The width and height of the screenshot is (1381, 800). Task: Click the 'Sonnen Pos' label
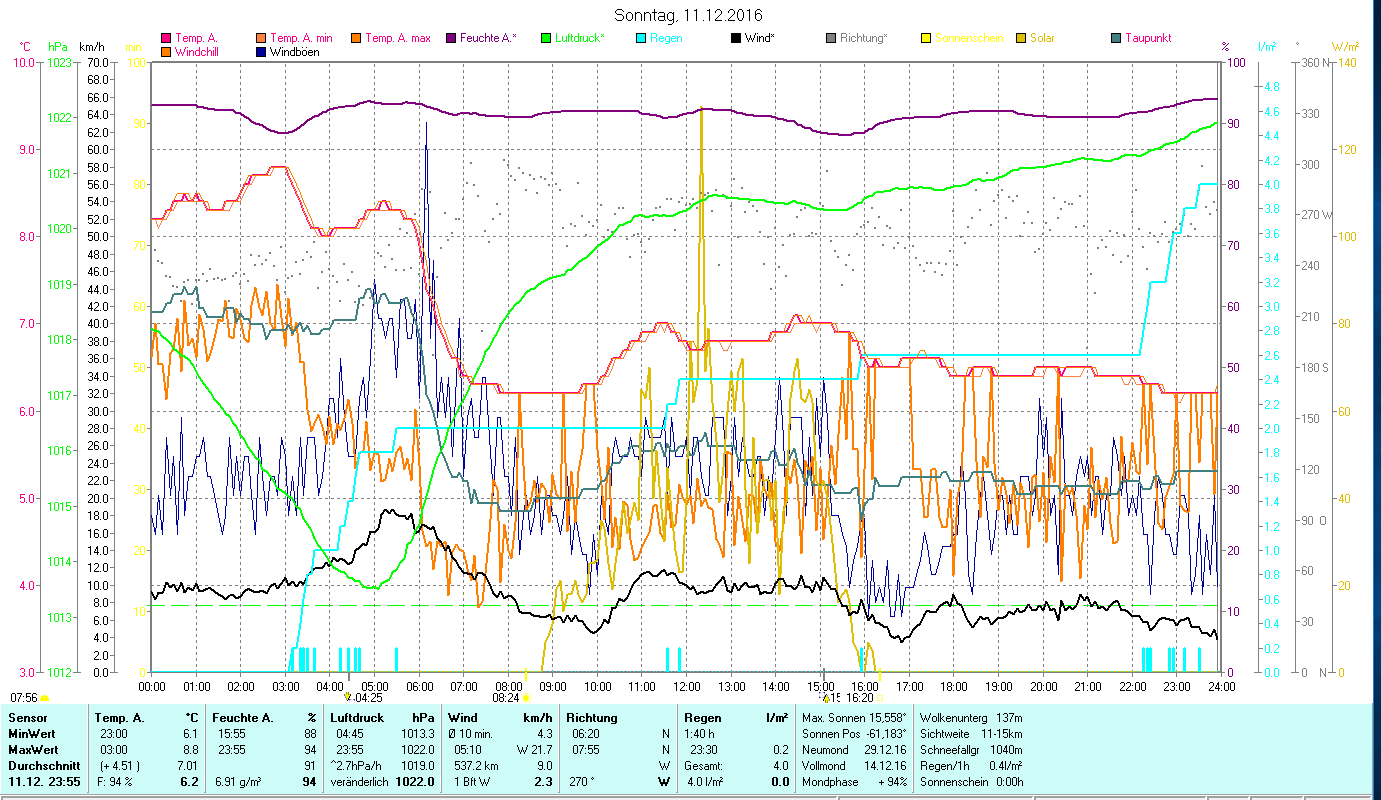831,734
